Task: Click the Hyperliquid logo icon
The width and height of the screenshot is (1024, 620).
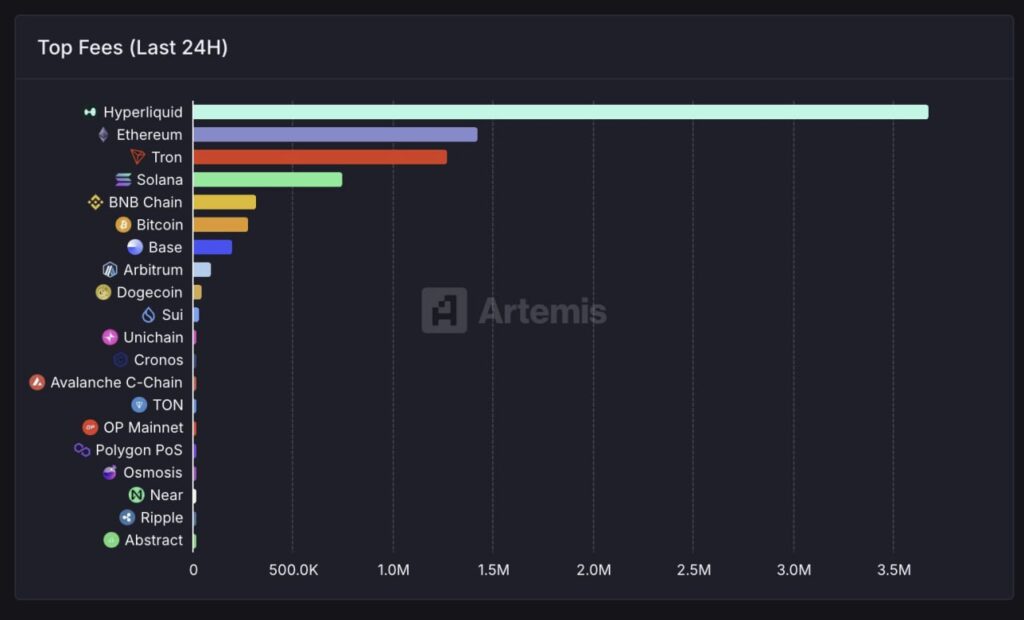Action: [90, 112]
